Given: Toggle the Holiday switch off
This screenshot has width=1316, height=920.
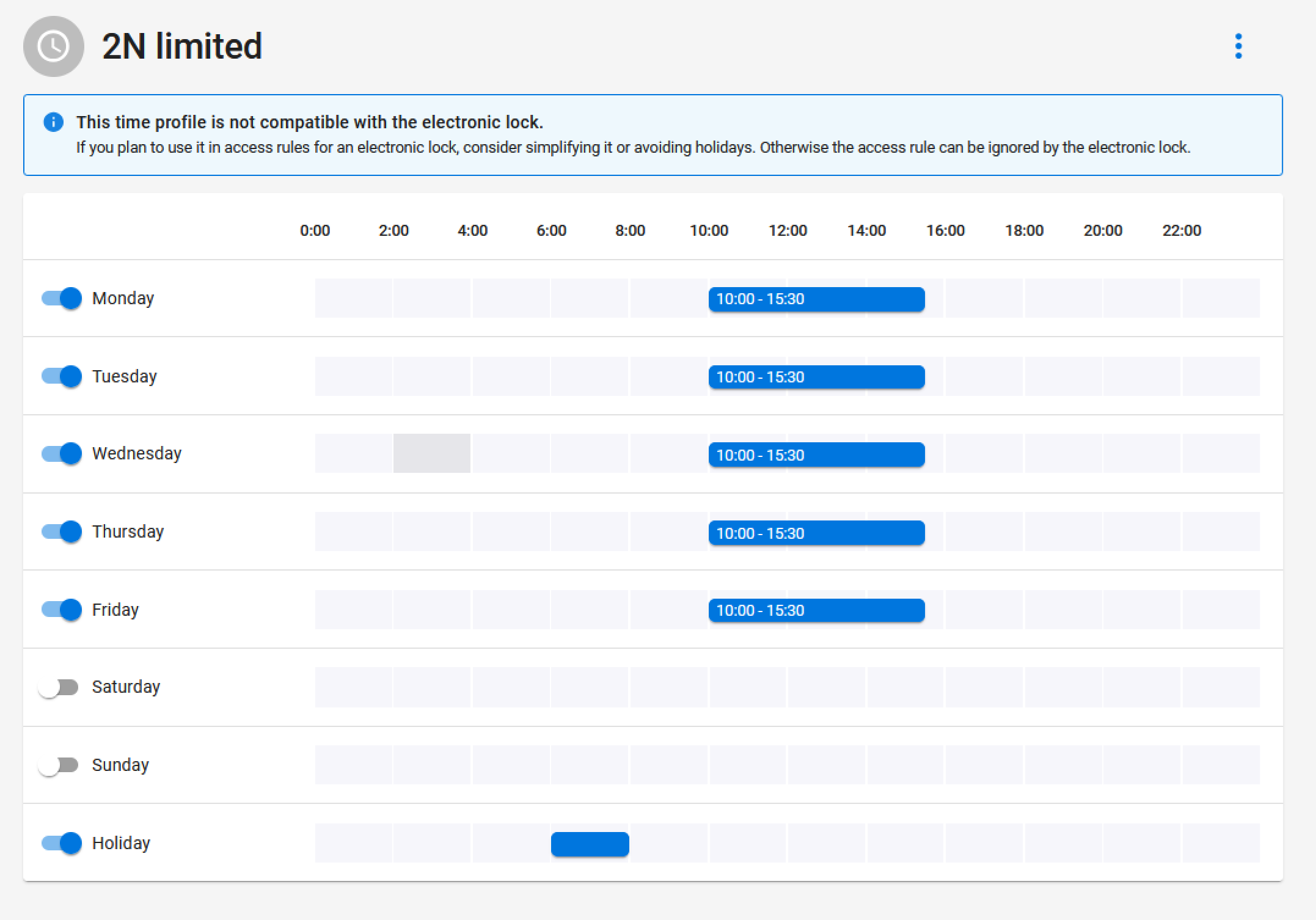Looking at the screenshot, I should click(61, 843).
